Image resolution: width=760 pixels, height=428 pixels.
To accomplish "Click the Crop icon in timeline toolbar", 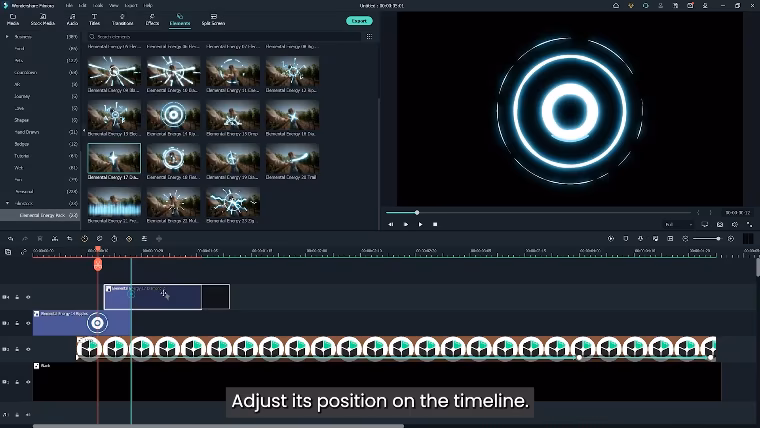I will [70, 238].
